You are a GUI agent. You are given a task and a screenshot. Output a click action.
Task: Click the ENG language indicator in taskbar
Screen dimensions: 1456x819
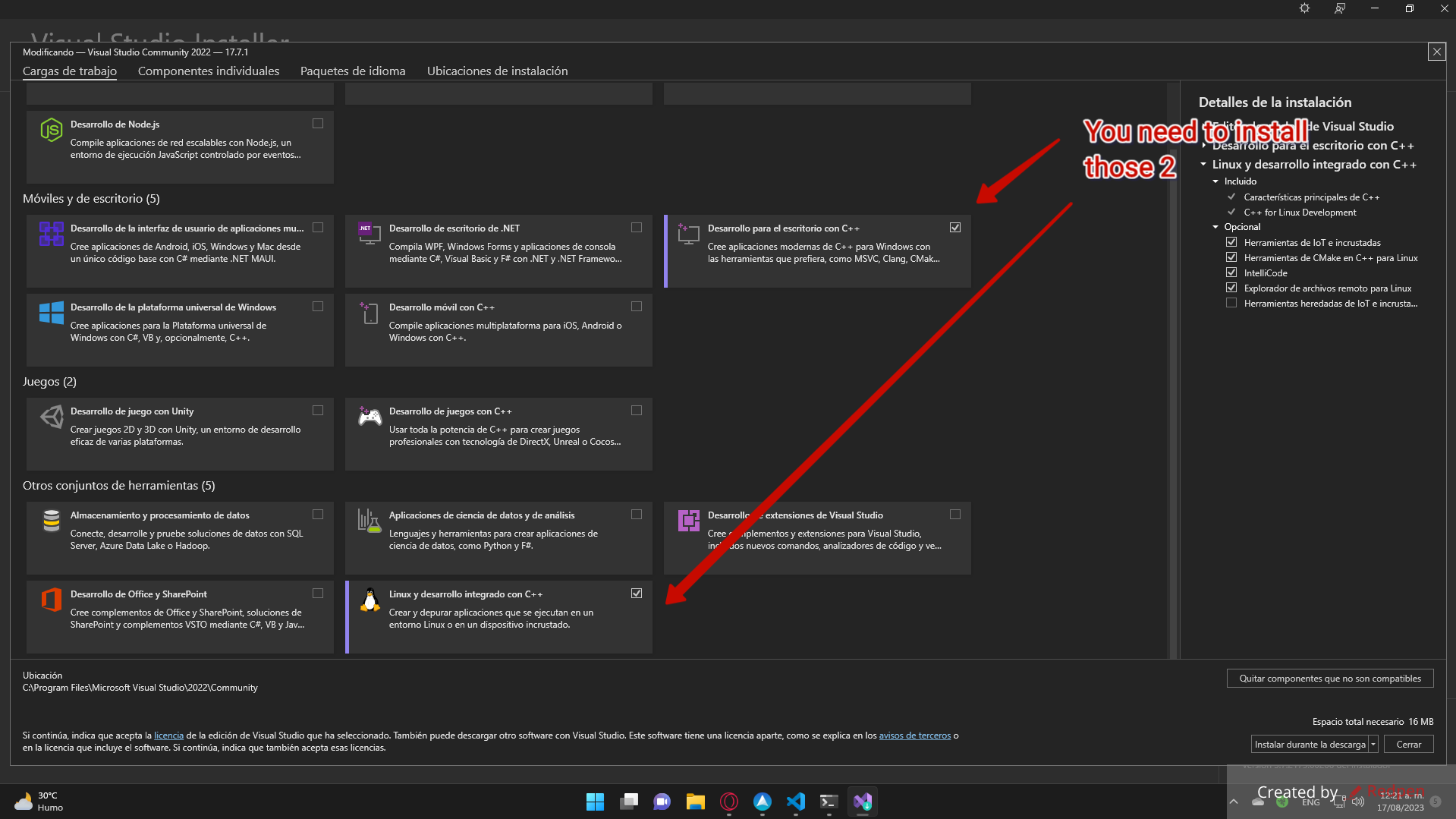tap(1310, 802)
